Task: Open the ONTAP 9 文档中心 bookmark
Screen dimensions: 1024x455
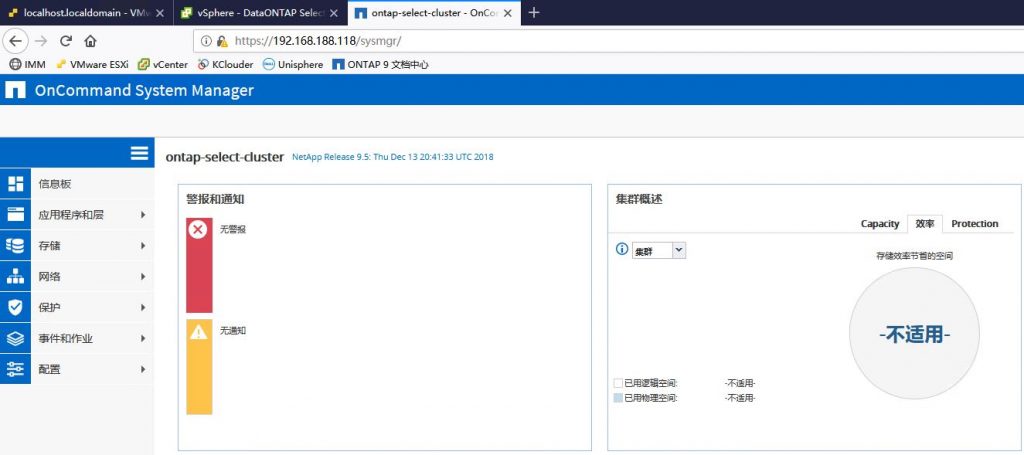Action: 380,65
